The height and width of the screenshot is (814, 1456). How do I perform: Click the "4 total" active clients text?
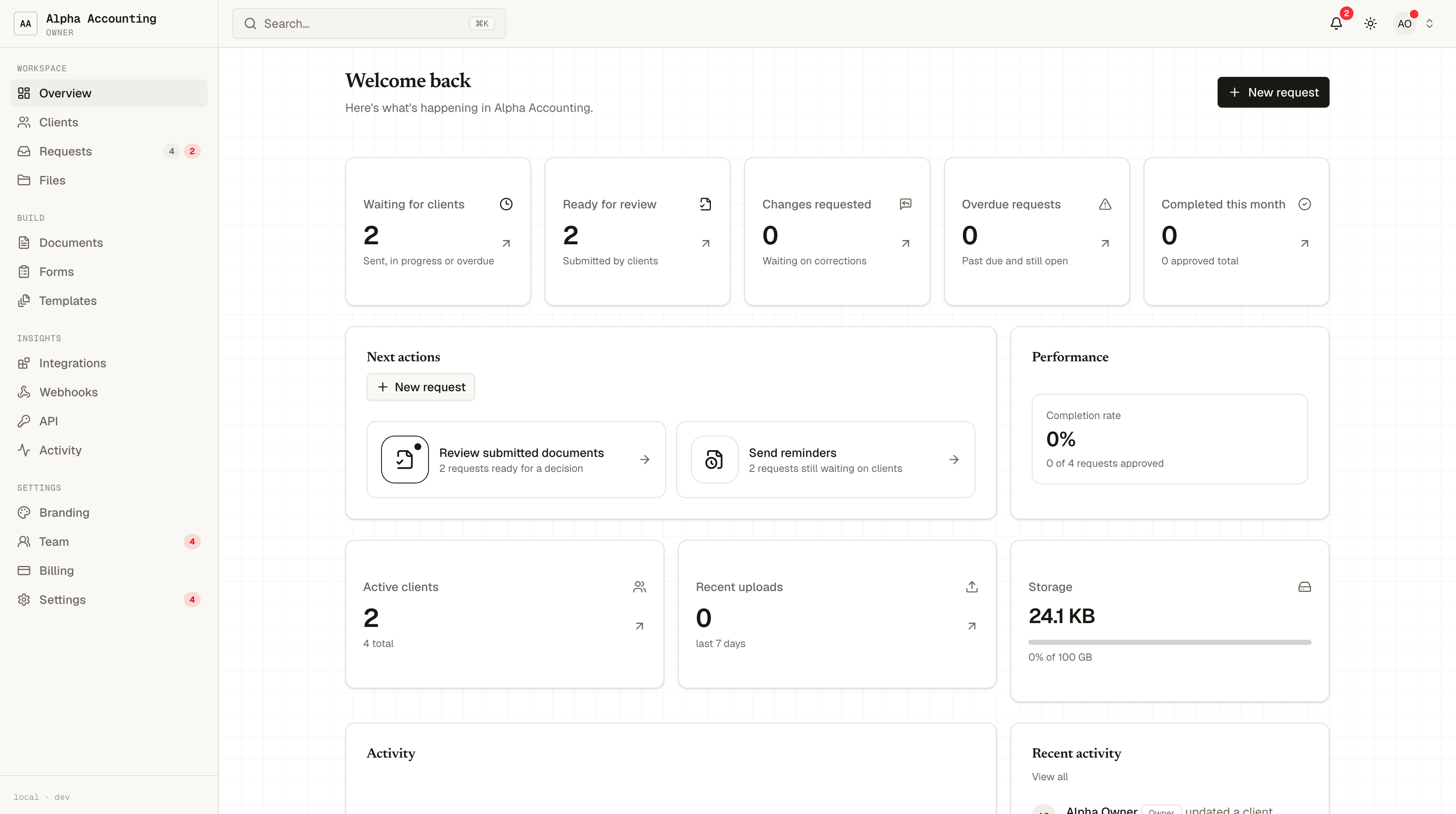pyautogui.click(x=378, y=644)
